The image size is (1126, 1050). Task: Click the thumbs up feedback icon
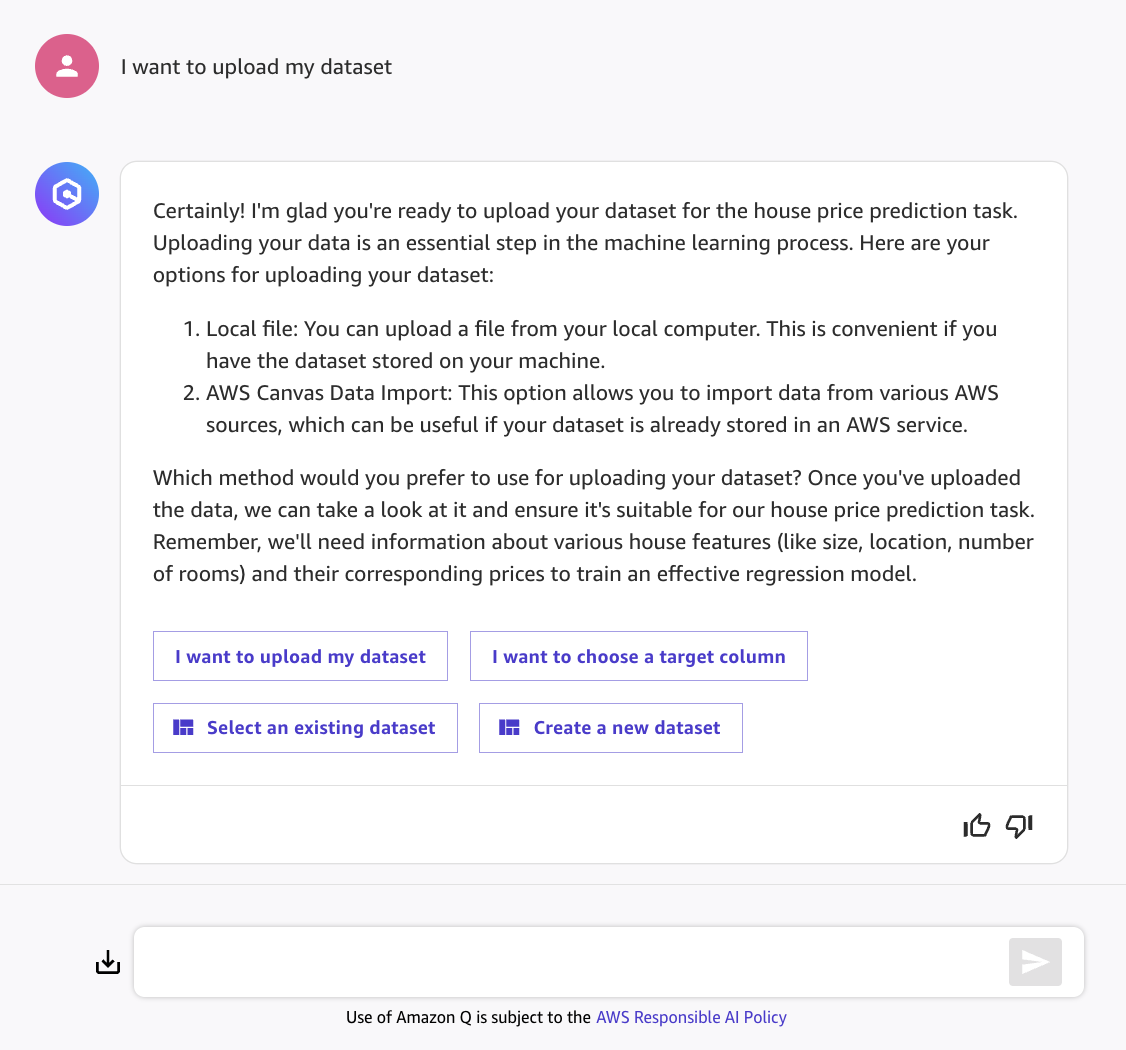coord(977,826)
